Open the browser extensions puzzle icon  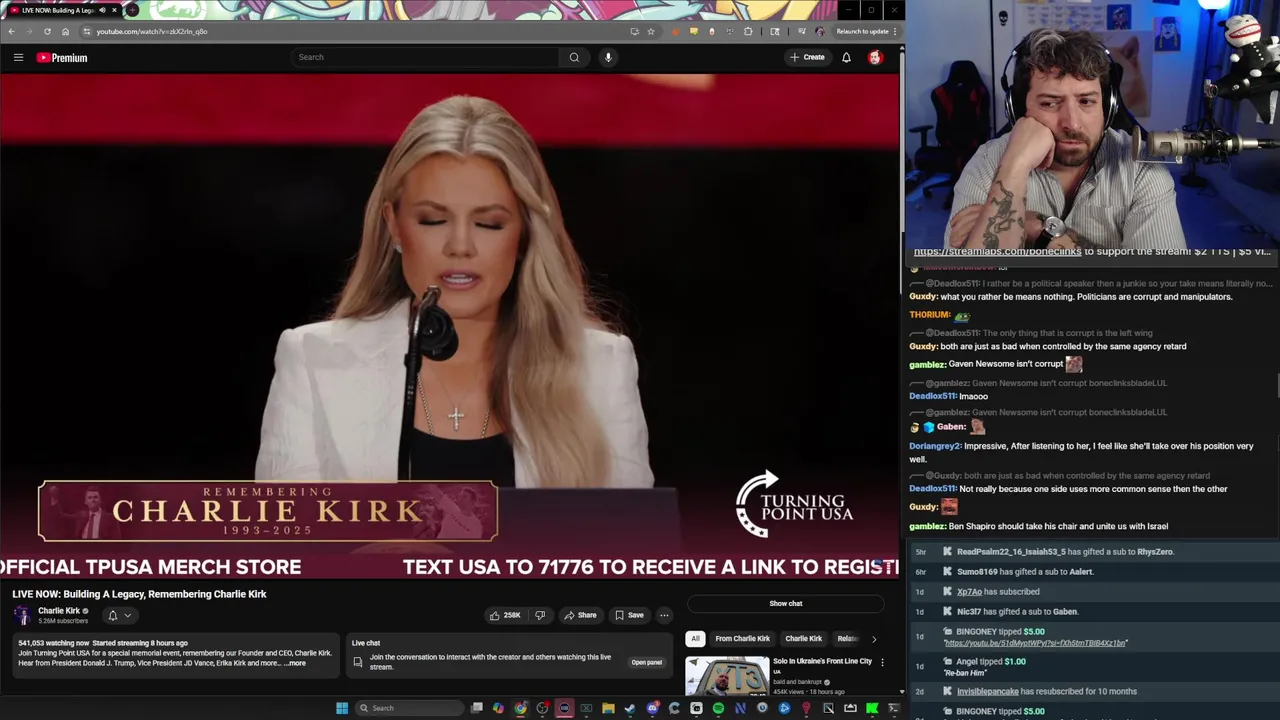(748, 31)
